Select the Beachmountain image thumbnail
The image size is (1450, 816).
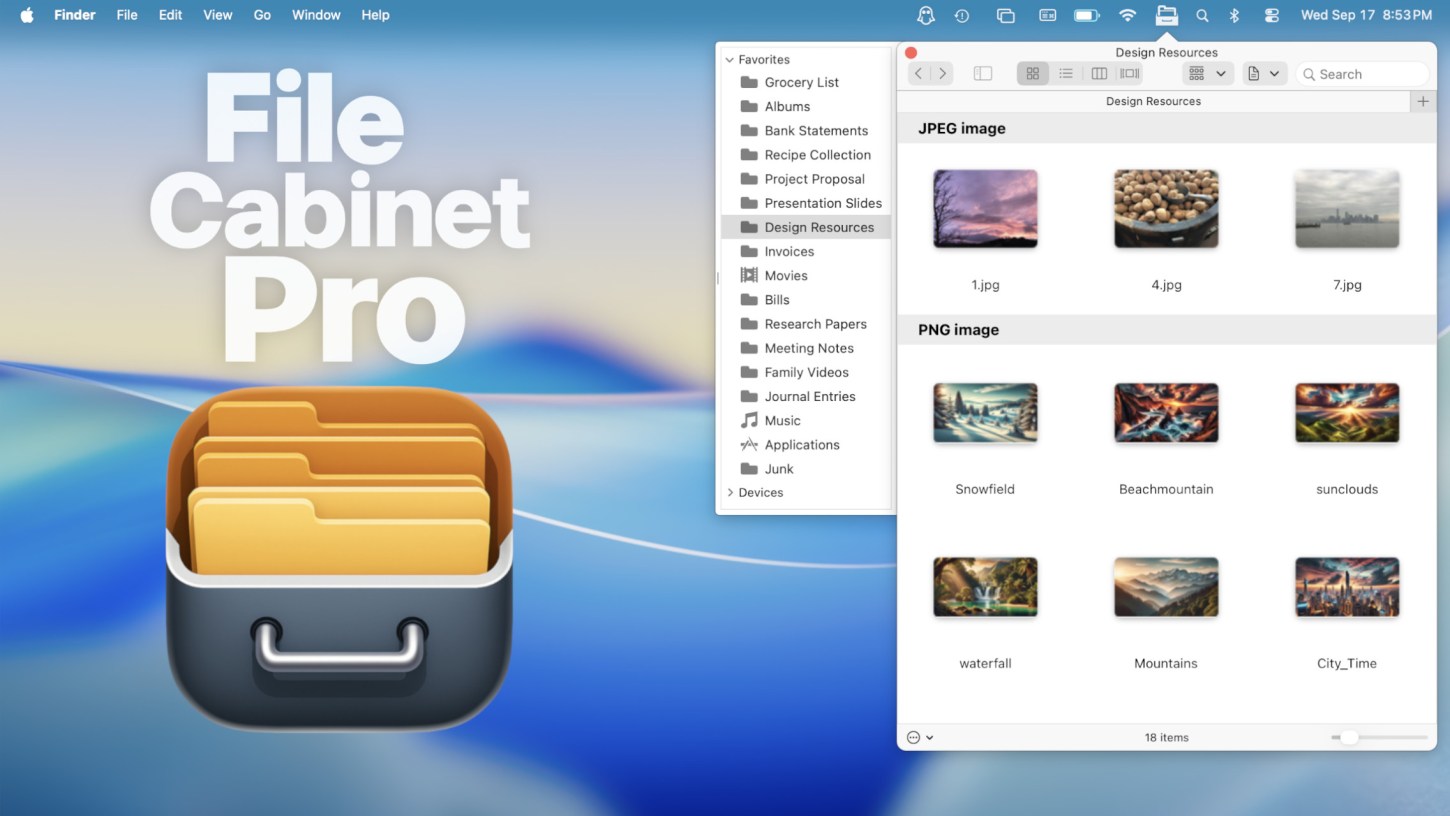(1166, 413)
